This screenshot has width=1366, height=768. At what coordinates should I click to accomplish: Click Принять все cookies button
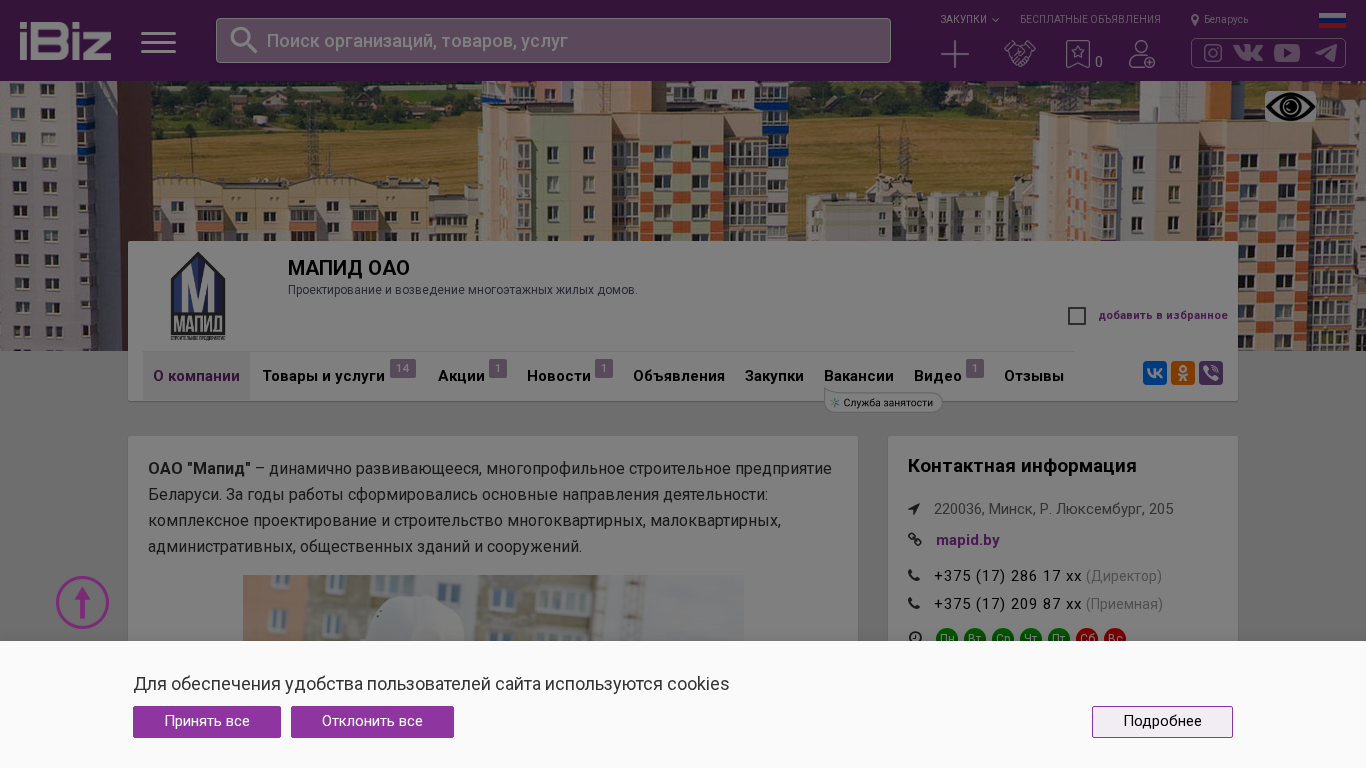(207, 722)
